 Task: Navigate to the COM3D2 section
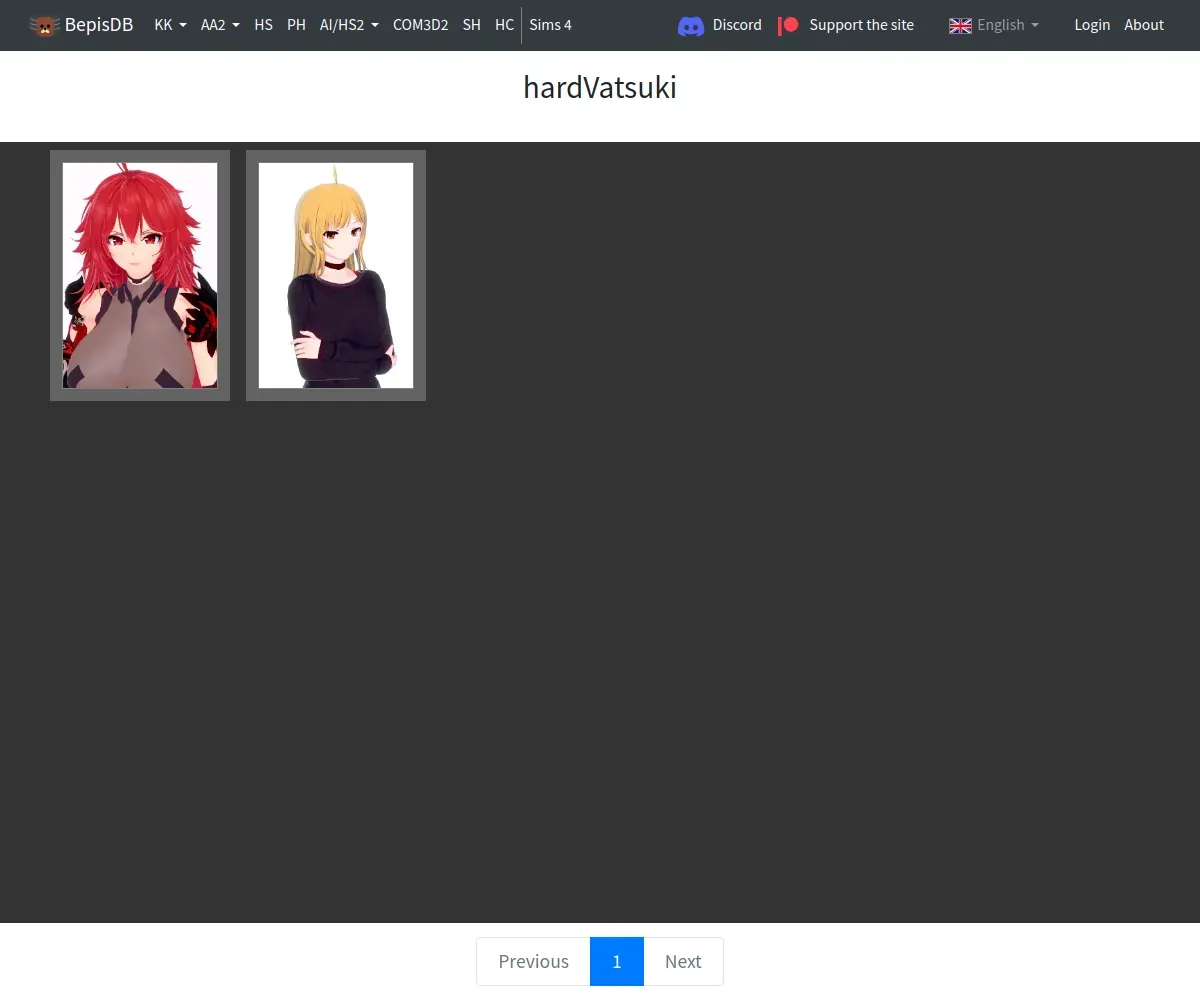(x=420, y=25)
